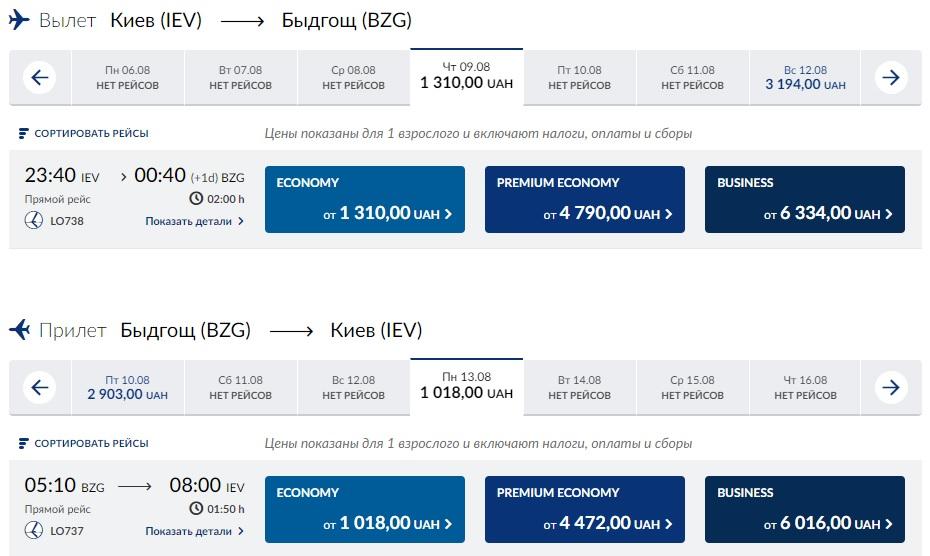The height and width of the screenshot is (556, 930).
Task: Choose Business fare 6 016,00 UAH
Action: (805, 509)
